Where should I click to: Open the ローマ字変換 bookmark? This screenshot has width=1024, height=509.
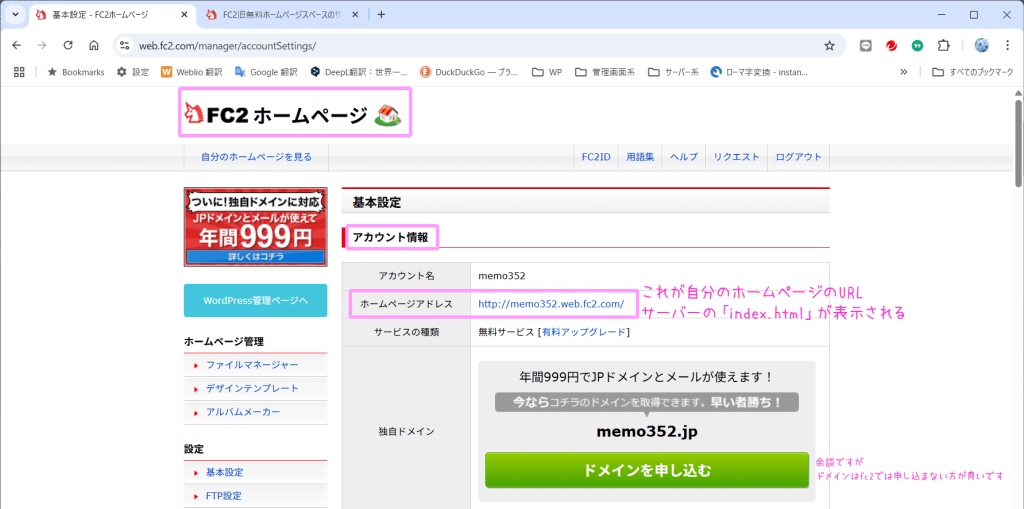tap(759, 72)
